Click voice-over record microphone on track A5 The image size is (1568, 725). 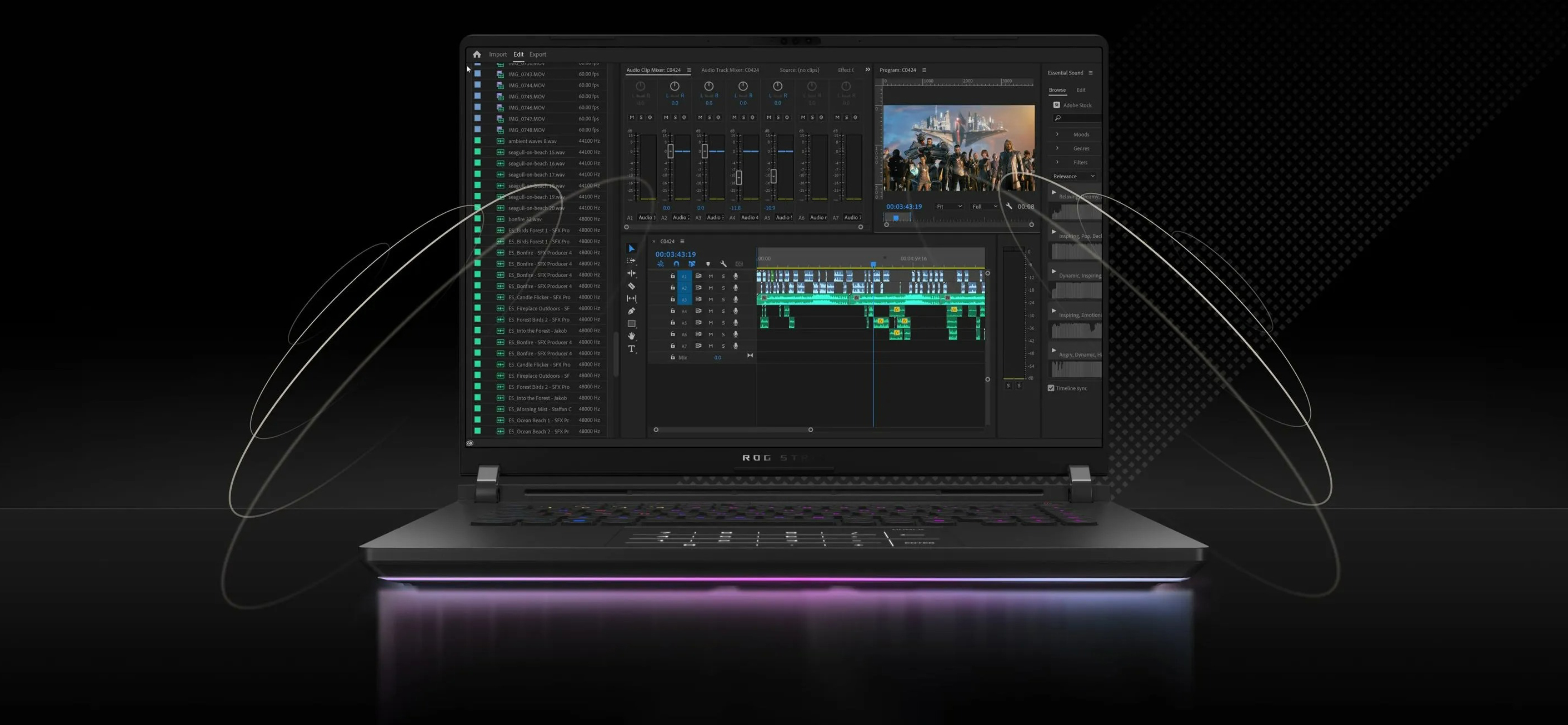click(x=735, y=323)
